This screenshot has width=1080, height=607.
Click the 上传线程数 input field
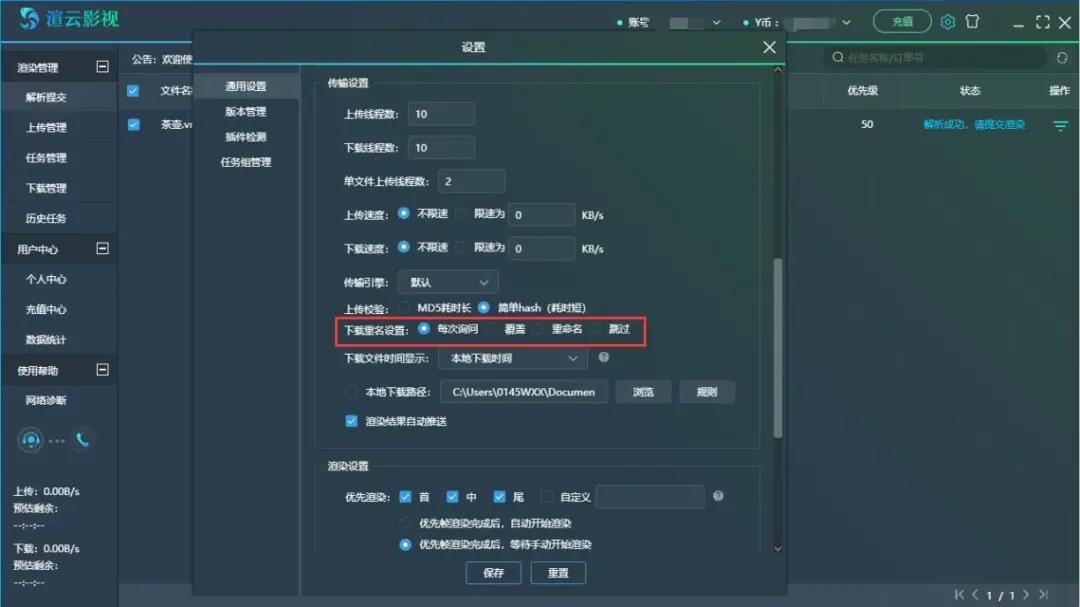coord(440,114)
